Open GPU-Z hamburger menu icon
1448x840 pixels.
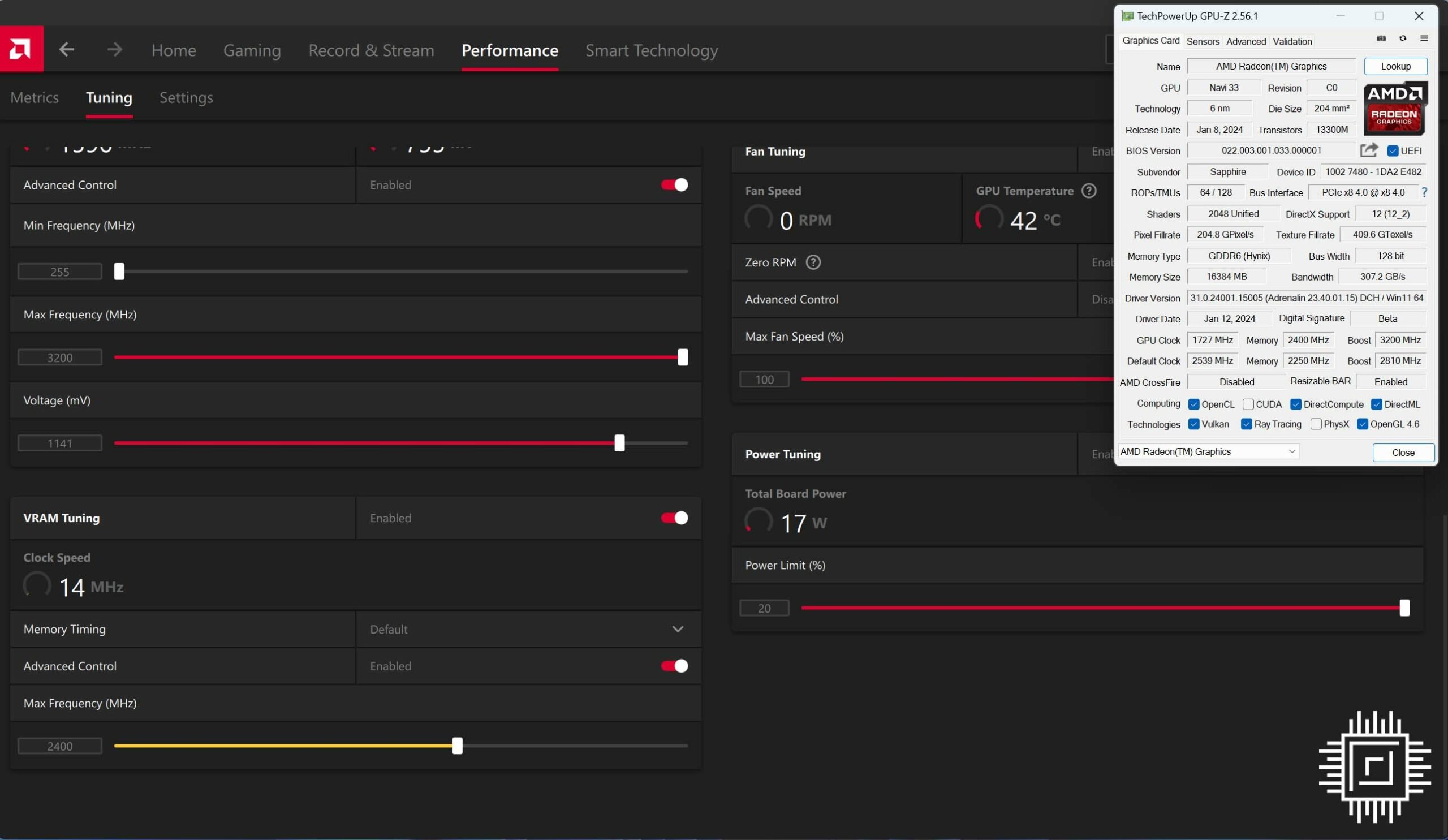click(1424, 39)
